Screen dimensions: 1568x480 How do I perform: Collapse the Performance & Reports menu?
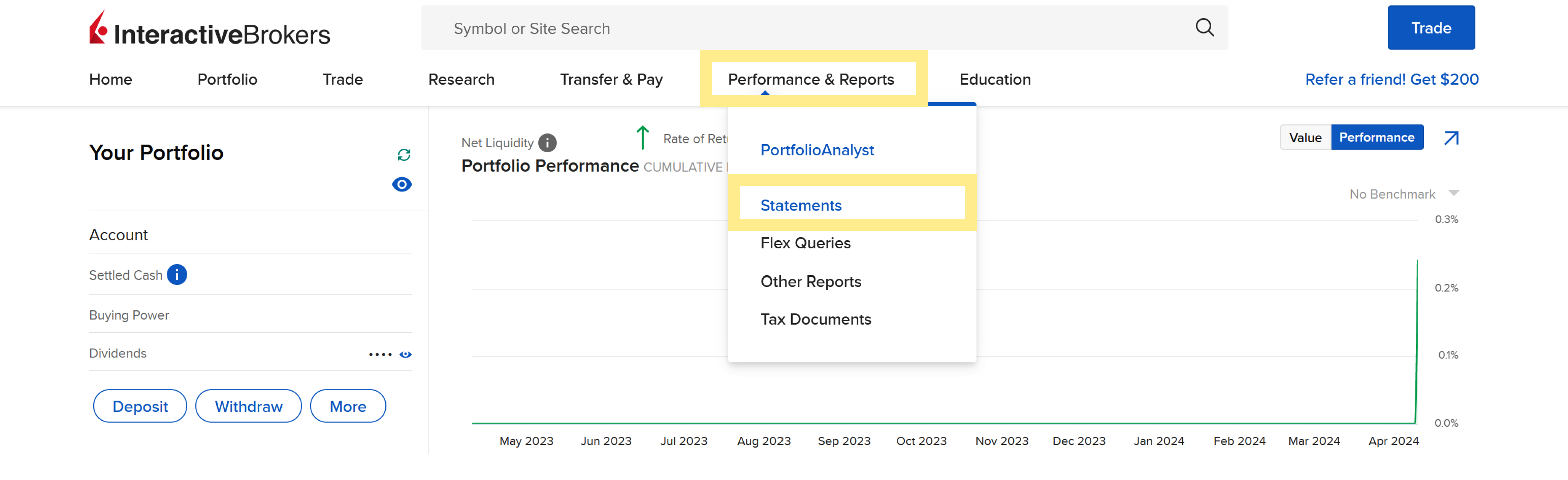pos(810,79)
